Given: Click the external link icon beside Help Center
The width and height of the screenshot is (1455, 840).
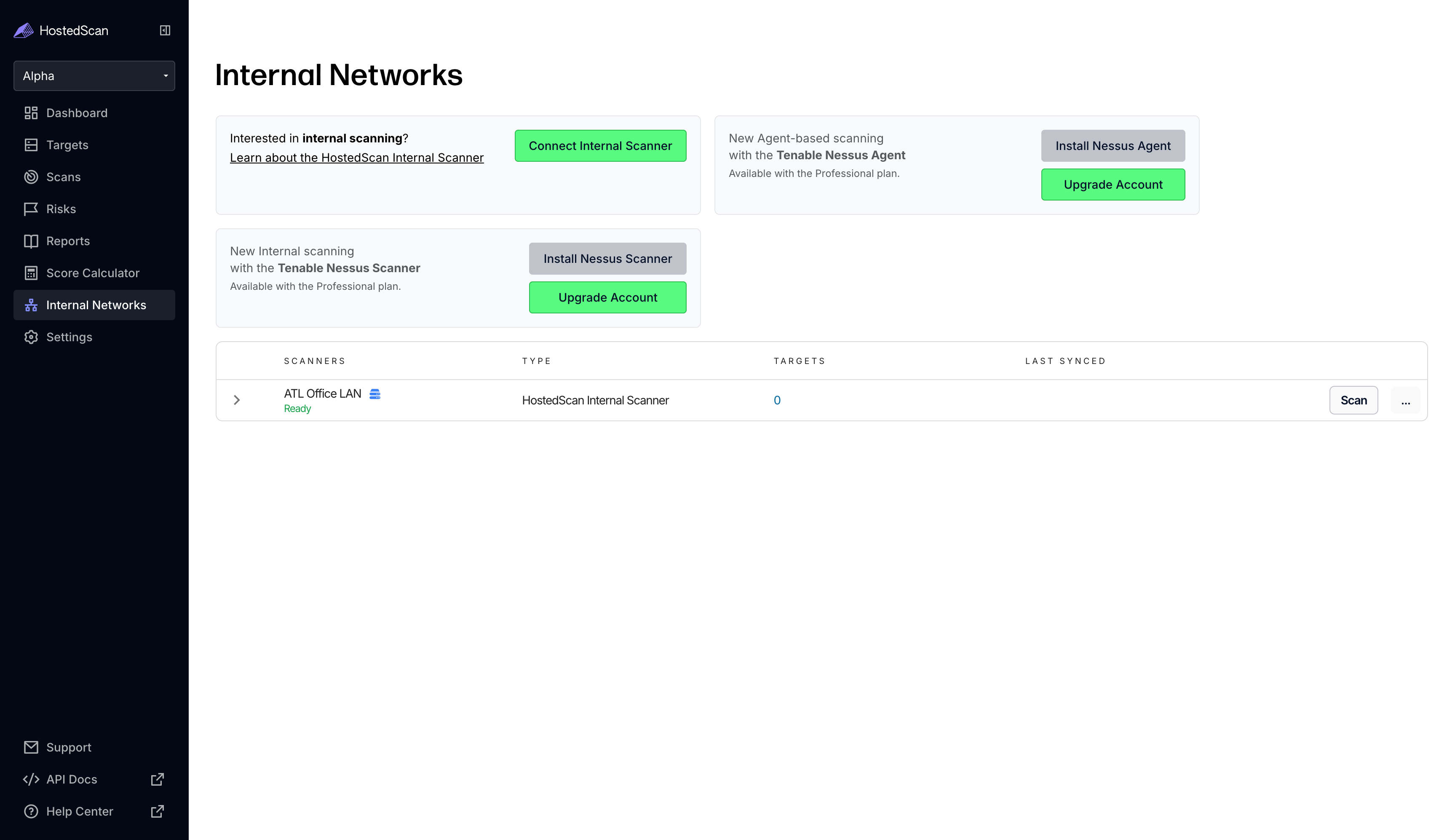Looking at the screenshot, I should point(158,811).
